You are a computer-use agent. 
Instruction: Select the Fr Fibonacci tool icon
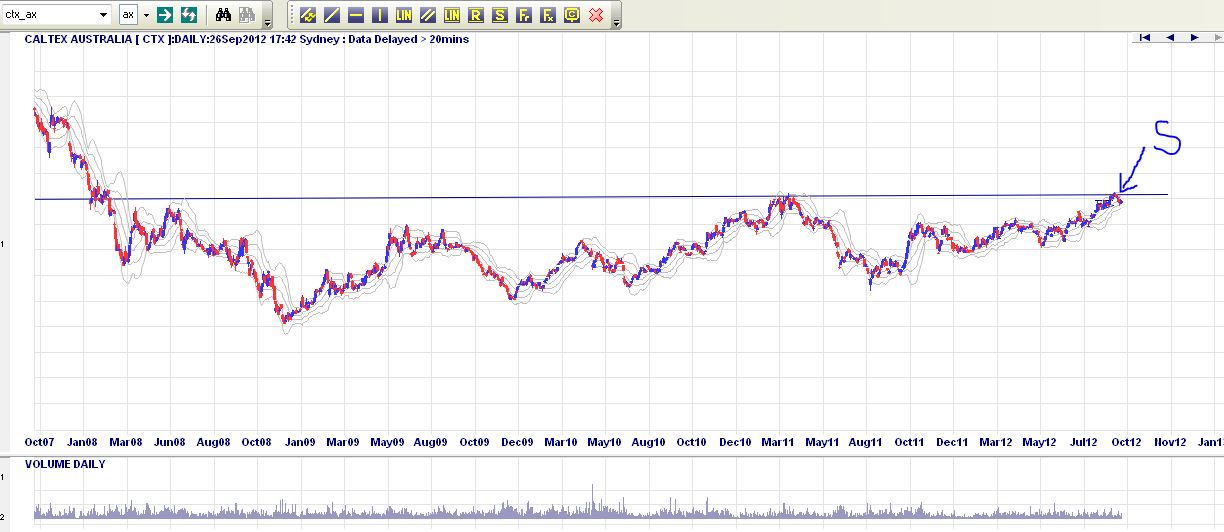524,15
